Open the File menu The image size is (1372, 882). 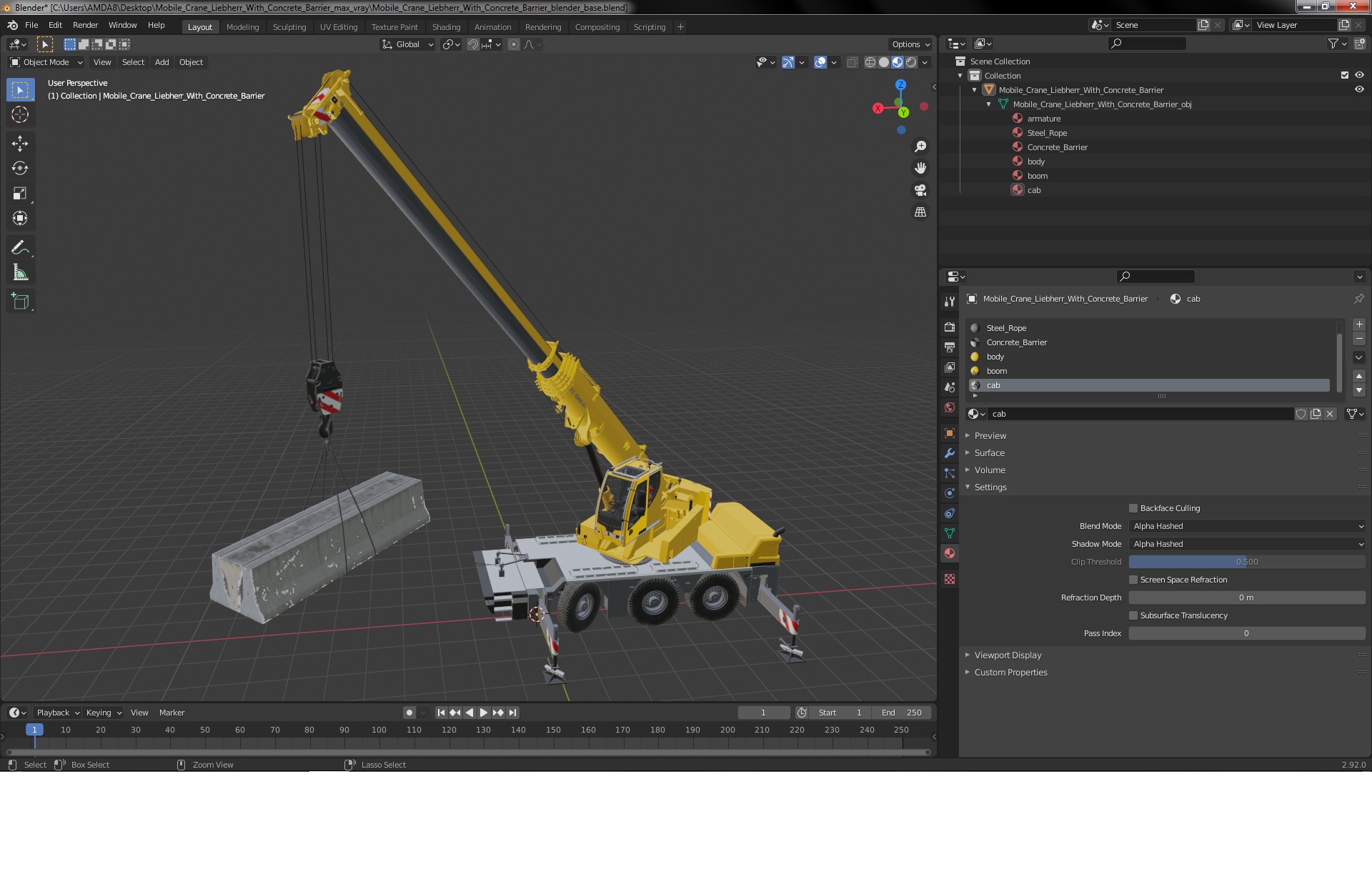click(31, 25)
